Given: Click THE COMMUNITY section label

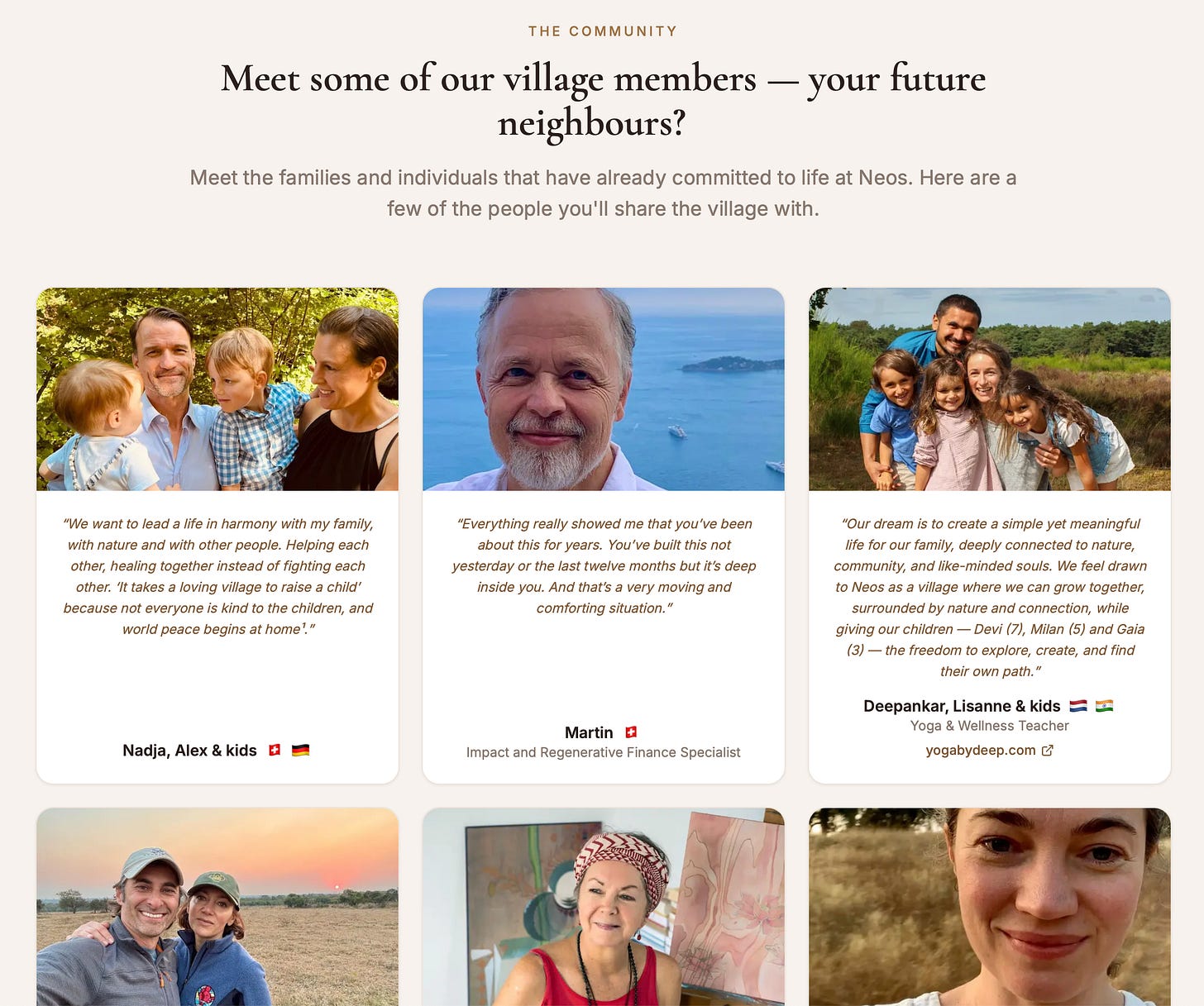Looking at the screenshot, I should 603,31.
